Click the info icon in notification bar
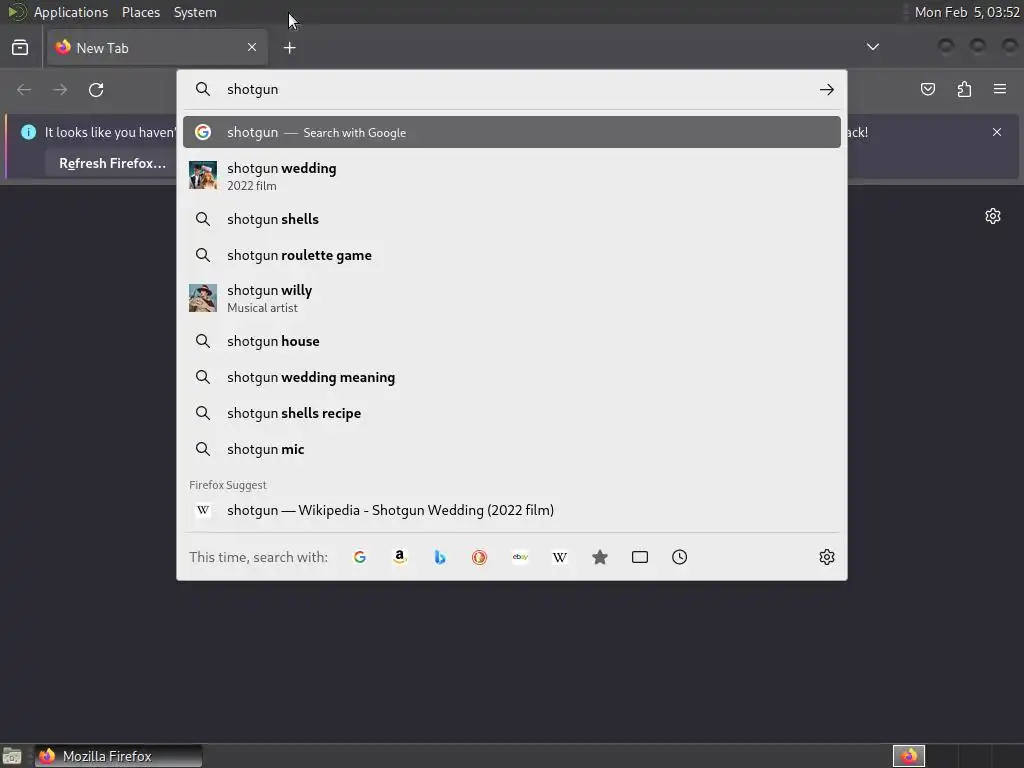The image size is (1024, 768). (x=28, y=132)
